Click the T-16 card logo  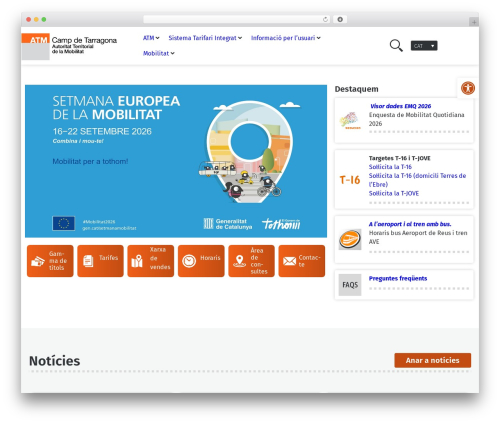[x=350, y=180]
